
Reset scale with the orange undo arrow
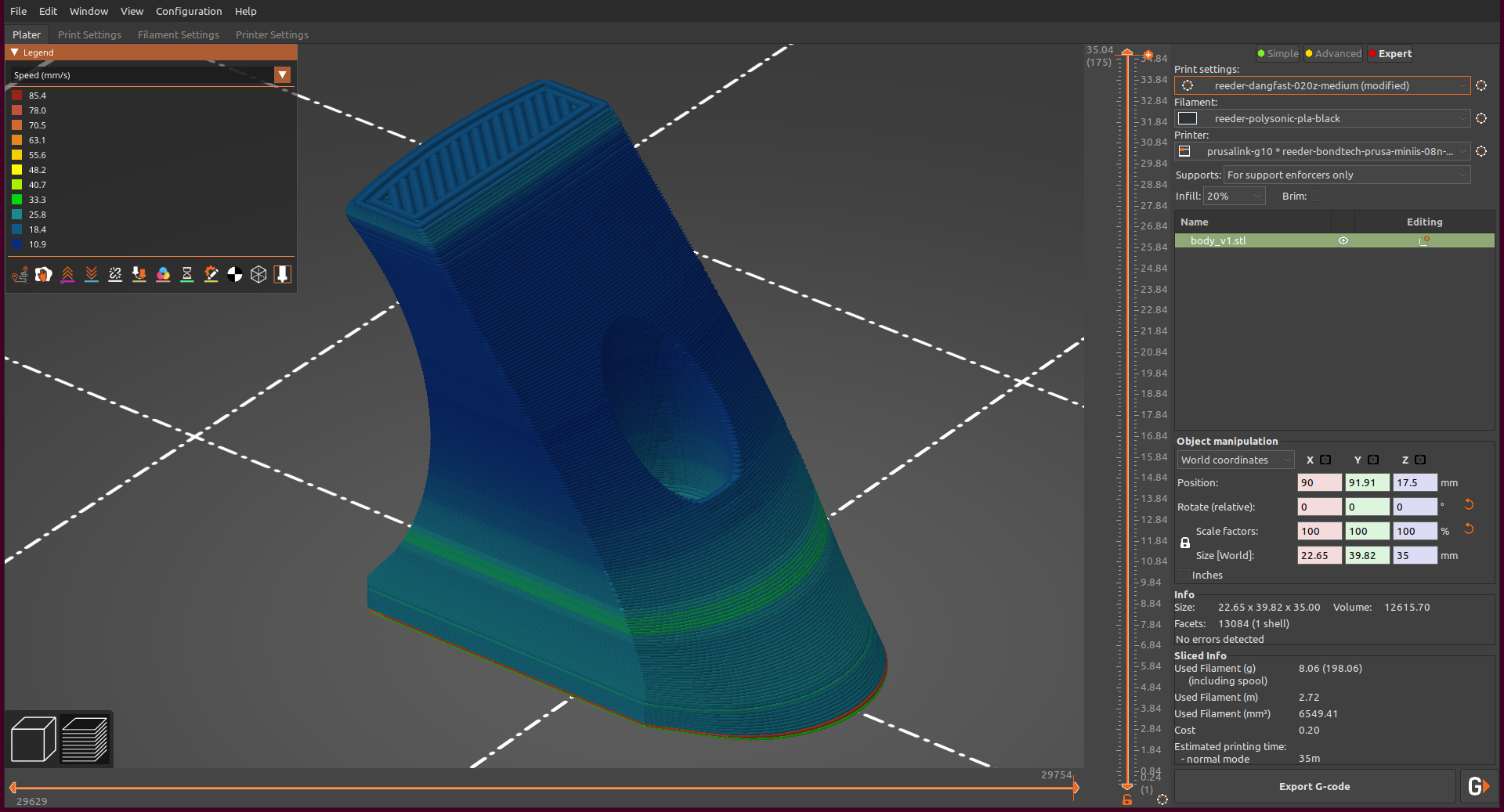coord(1469,529)
